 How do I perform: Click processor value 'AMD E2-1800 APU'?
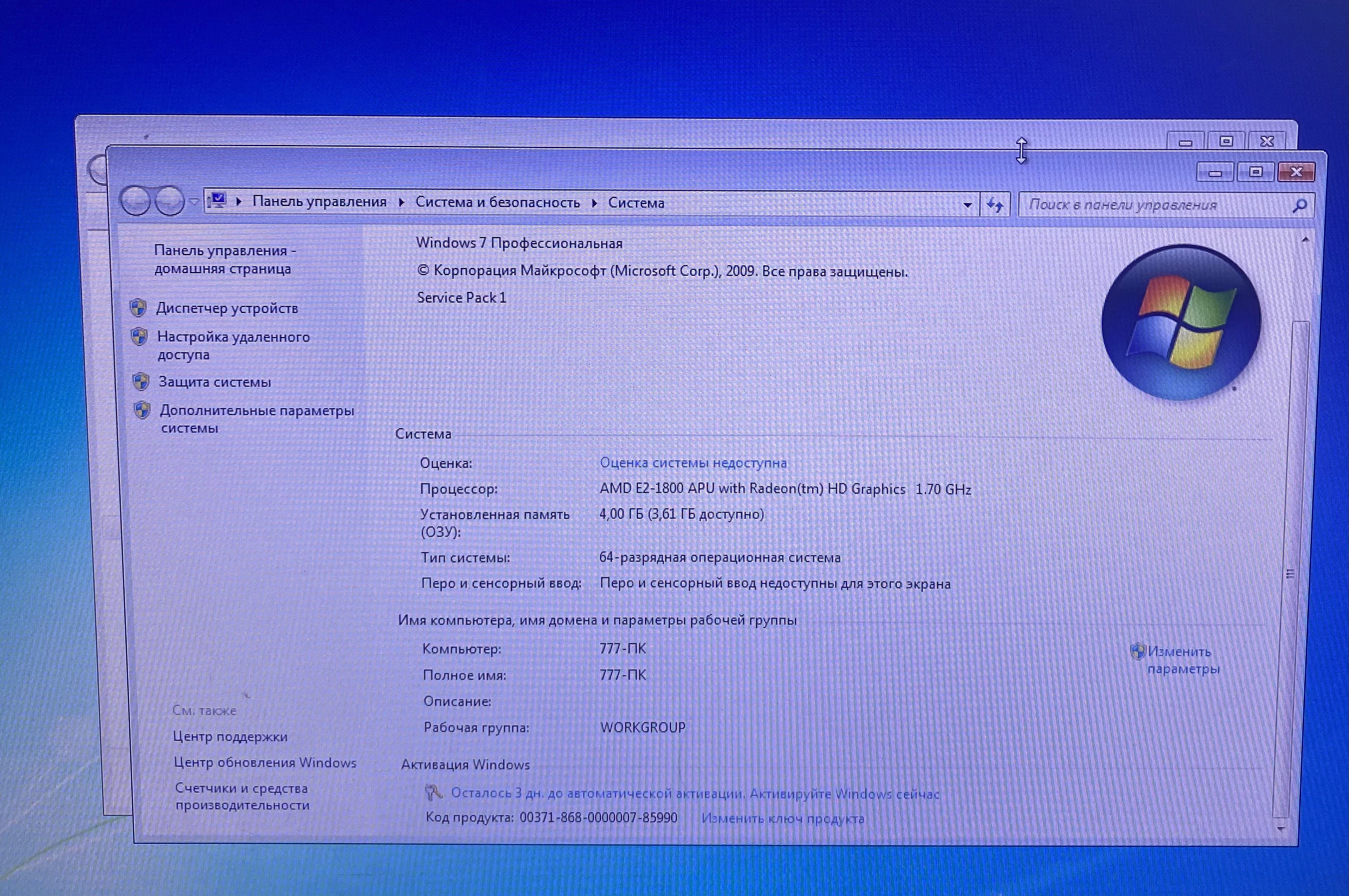(x=785, y=489)
